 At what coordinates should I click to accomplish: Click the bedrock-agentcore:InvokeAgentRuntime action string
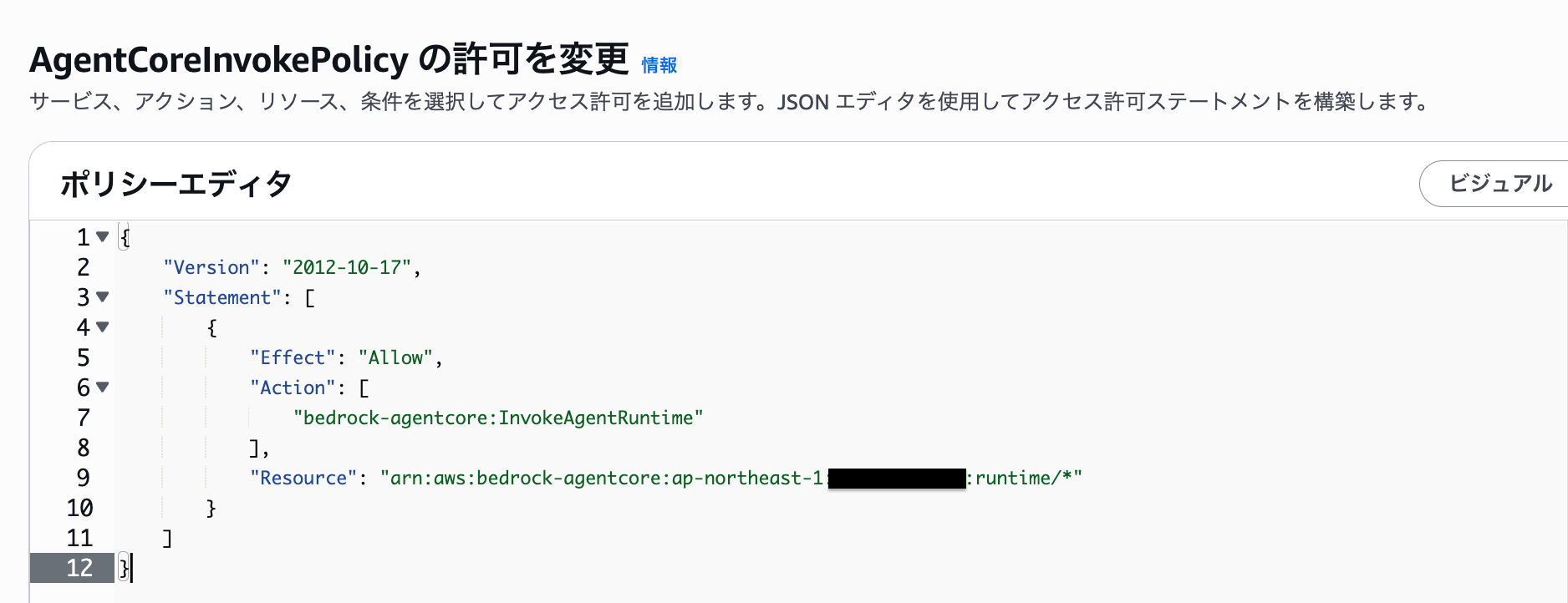[498, 418]
